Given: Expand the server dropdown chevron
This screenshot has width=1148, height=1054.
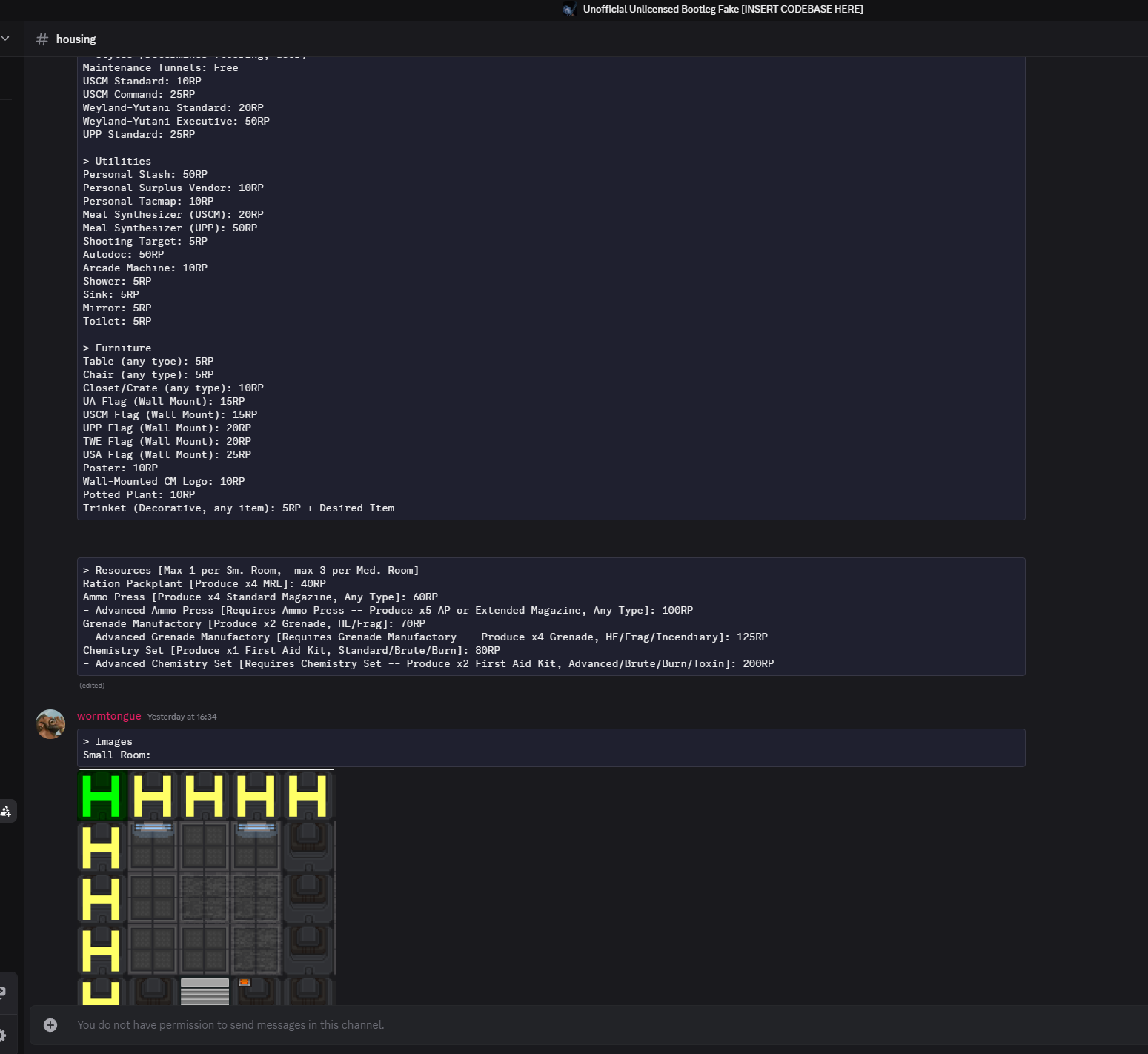Looking at the screenshot, I should (x=5, y=39).
